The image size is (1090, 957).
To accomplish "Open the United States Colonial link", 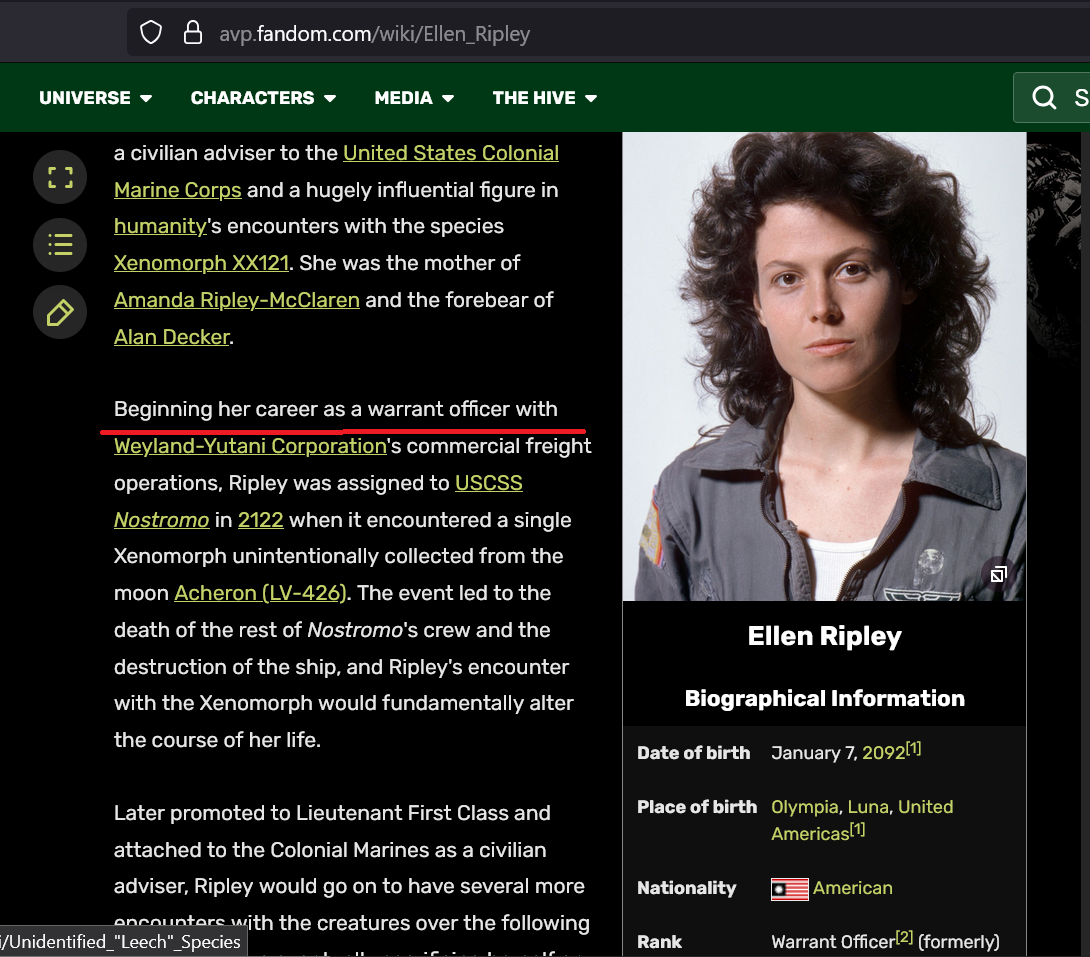I will tap(451, 153).
